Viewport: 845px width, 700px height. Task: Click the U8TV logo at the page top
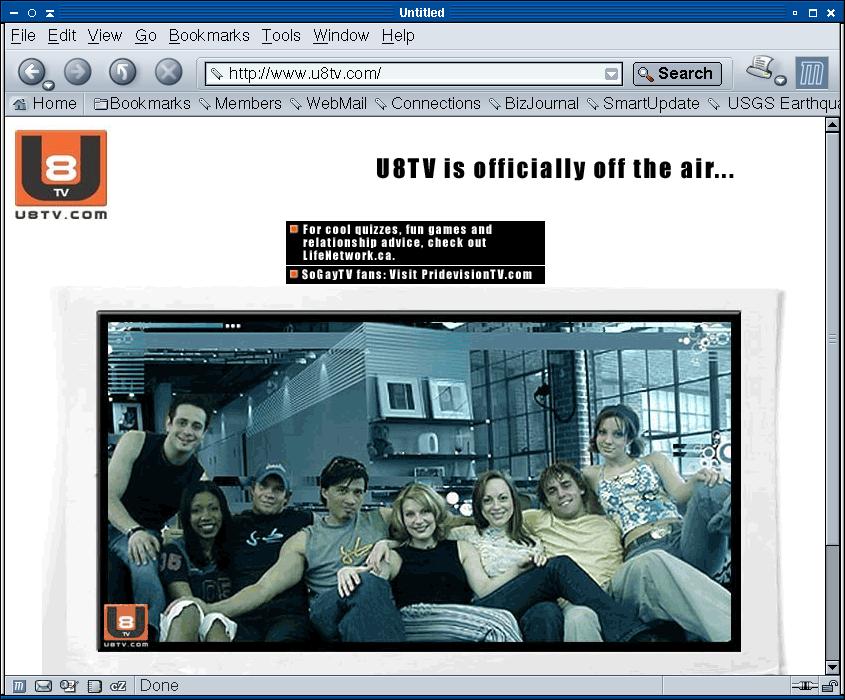click(x=61, y=175)
